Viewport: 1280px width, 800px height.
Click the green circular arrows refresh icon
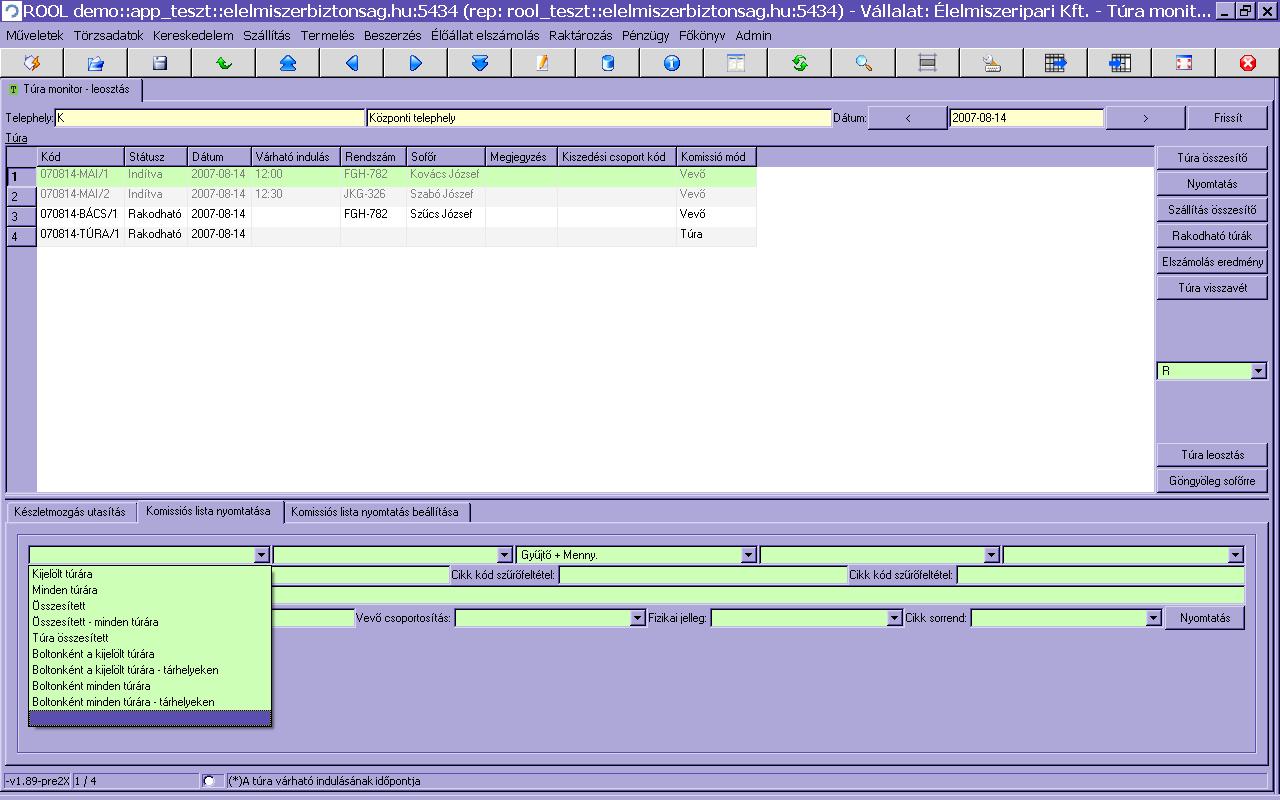800,63
